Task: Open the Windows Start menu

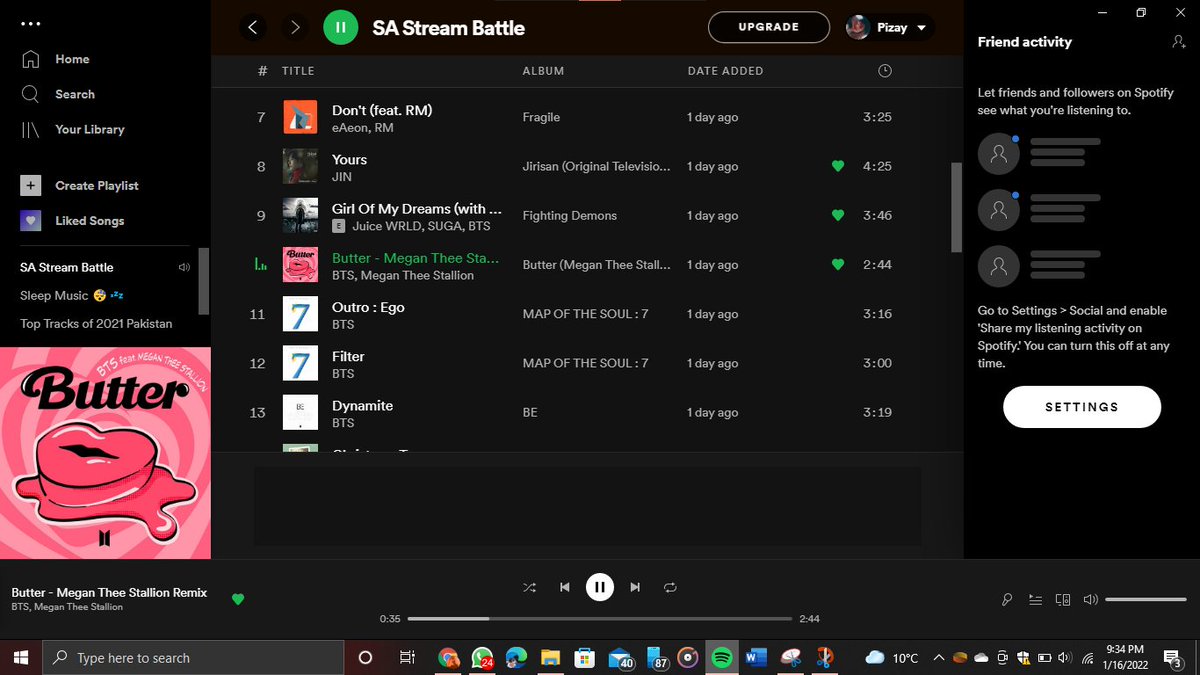Action: (x=22, y=657)
